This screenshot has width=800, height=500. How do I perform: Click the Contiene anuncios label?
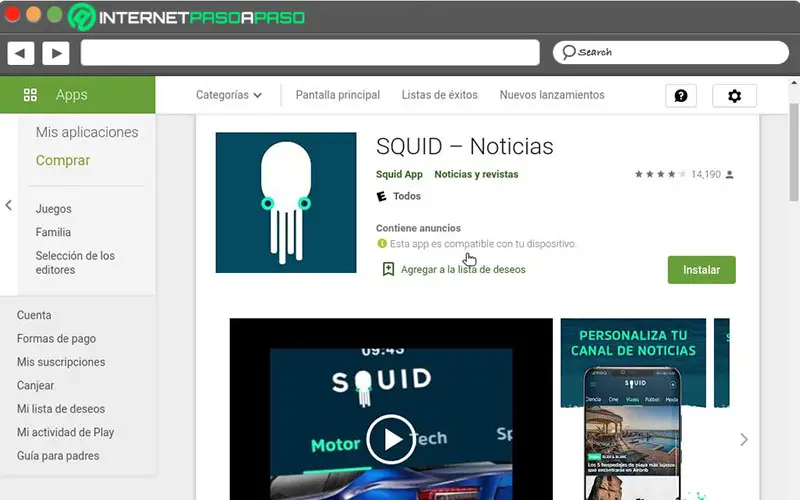point(418,228)
